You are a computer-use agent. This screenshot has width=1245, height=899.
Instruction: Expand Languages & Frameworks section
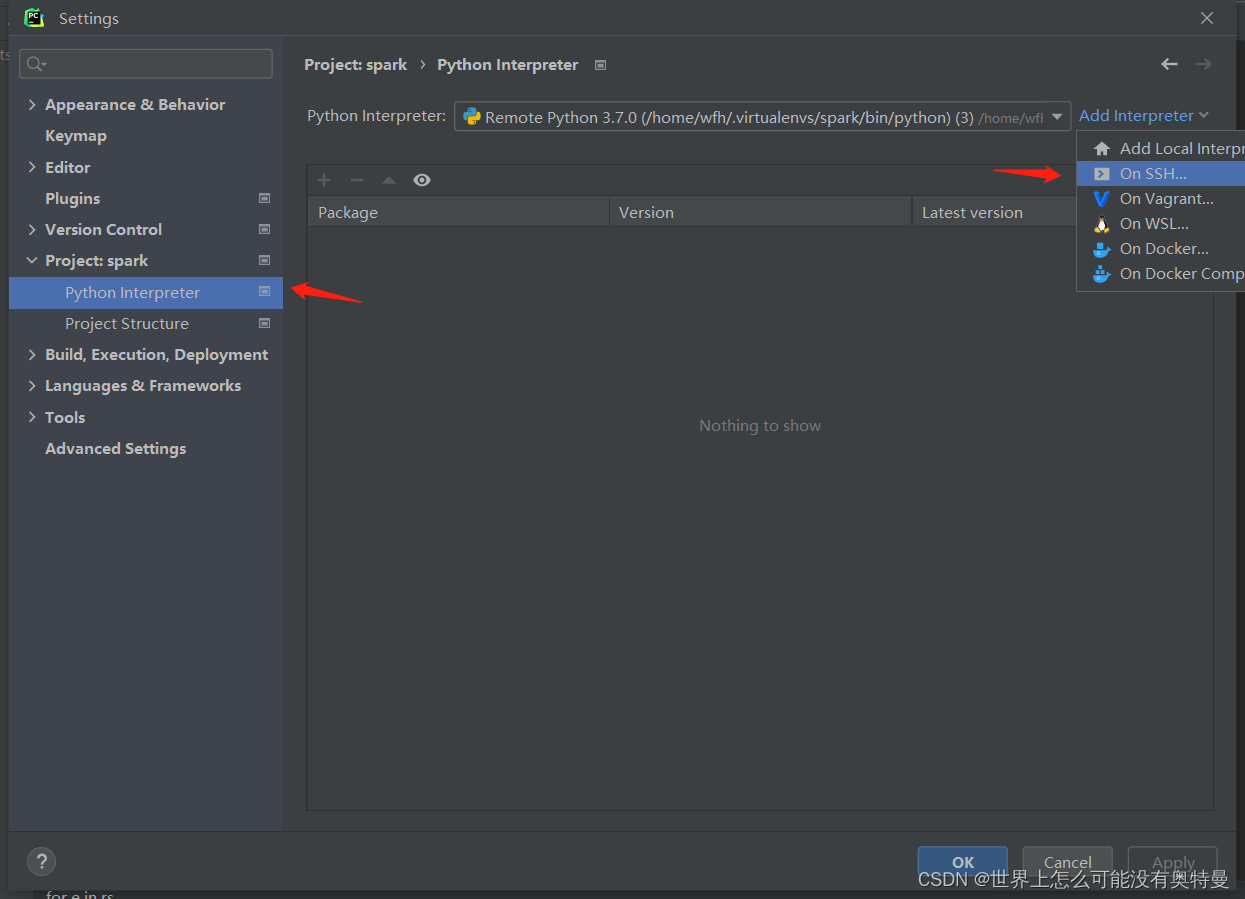pyautogui.click(x=32, y=385)
